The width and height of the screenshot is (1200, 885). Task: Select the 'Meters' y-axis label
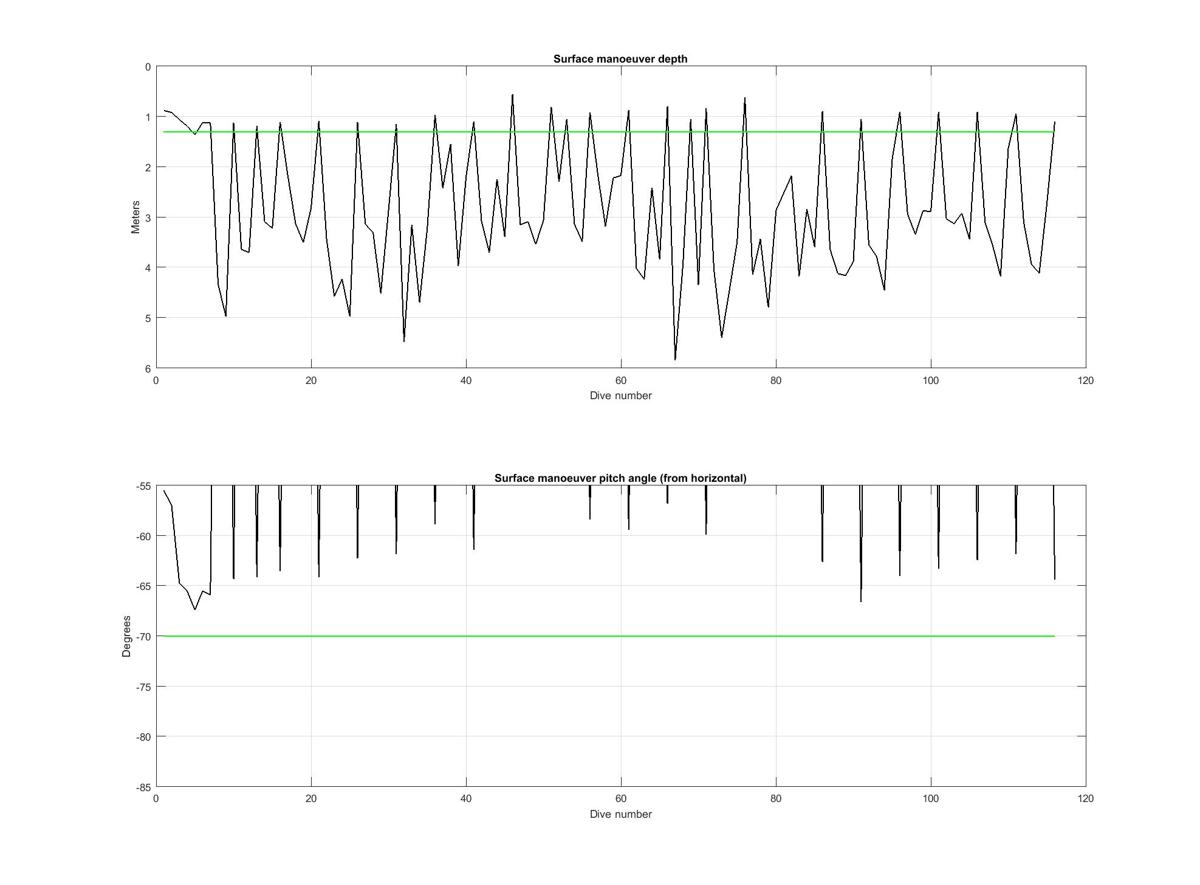point(136,217)
